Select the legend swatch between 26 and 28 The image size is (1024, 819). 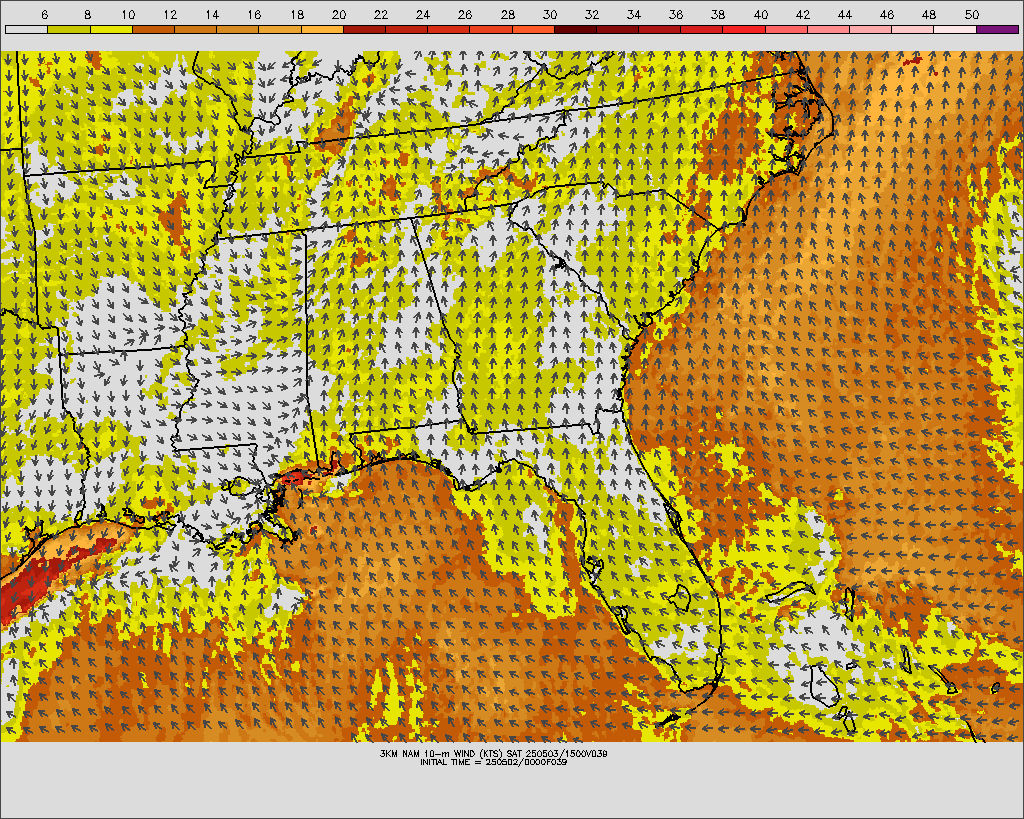click(x=491, y=29)
